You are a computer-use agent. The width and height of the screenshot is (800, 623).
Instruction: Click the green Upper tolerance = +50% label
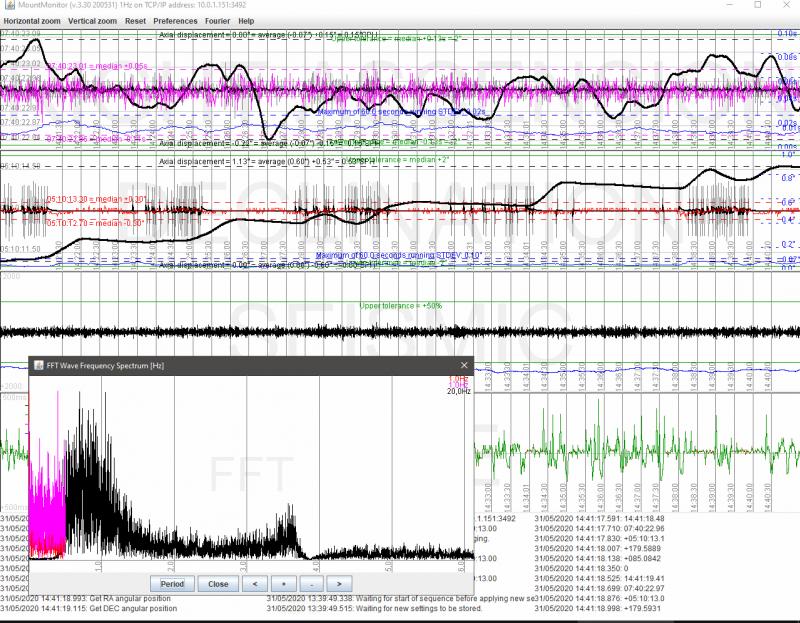[400, 306]
